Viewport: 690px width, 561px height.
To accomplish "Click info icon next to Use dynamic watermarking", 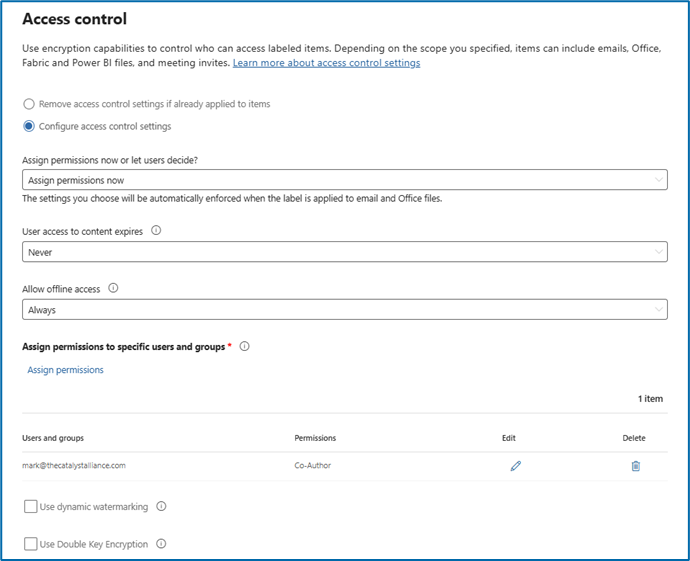I will [162, 507].
